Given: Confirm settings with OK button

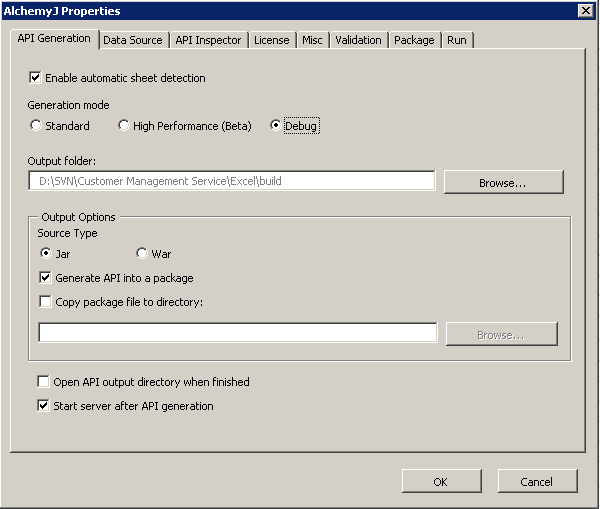Looking at the screenshot, I should pos(442,481).
